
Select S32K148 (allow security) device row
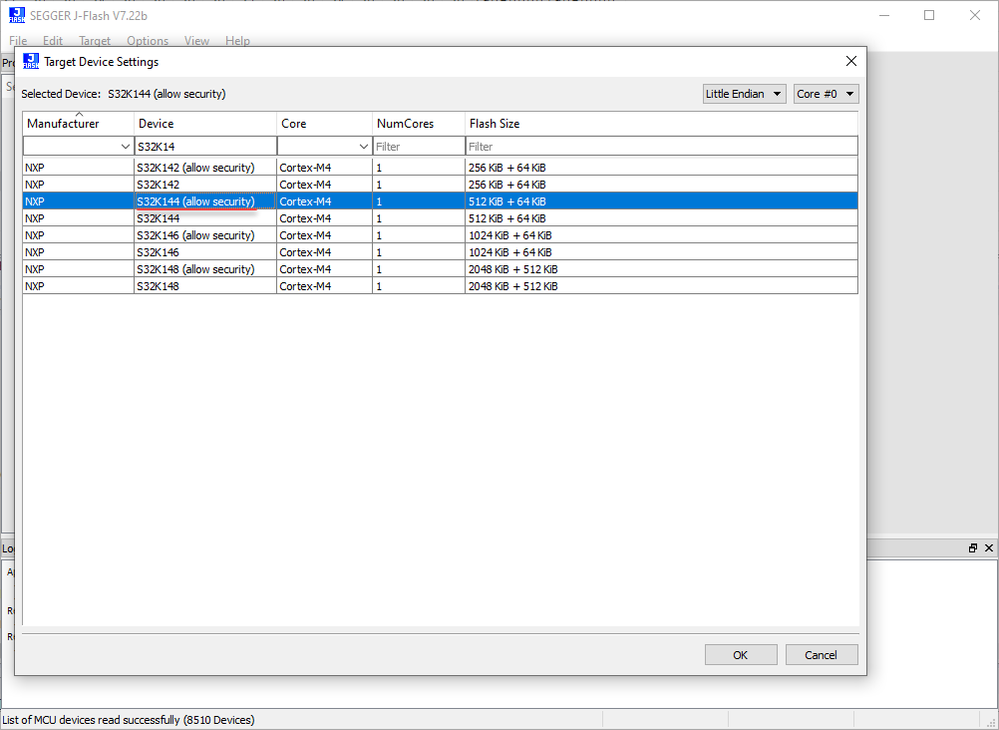click(440, 269)
